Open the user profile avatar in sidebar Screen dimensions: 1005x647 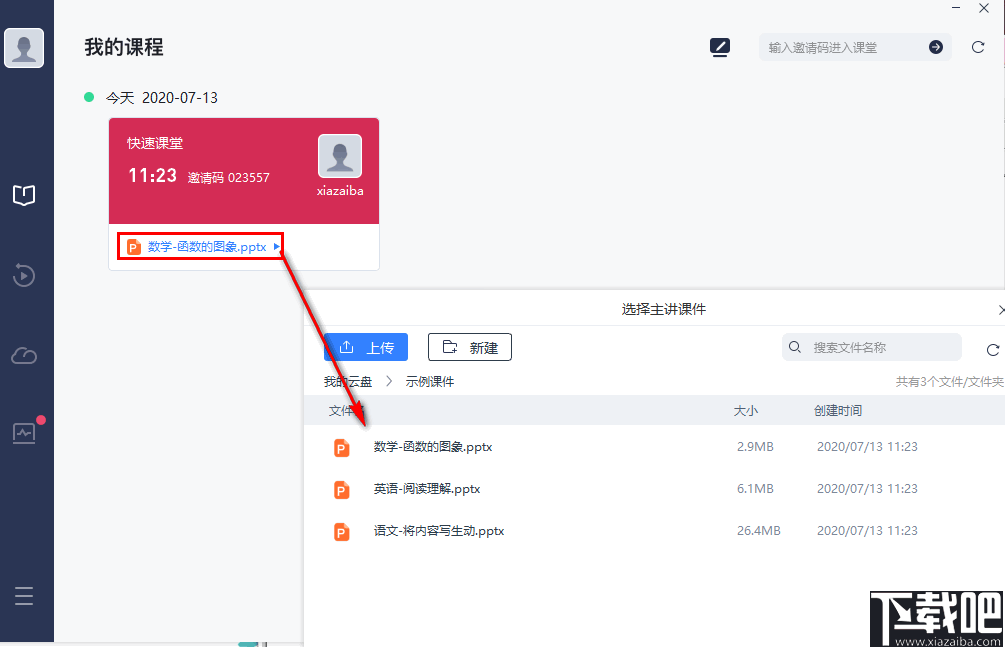click(24, 47)
